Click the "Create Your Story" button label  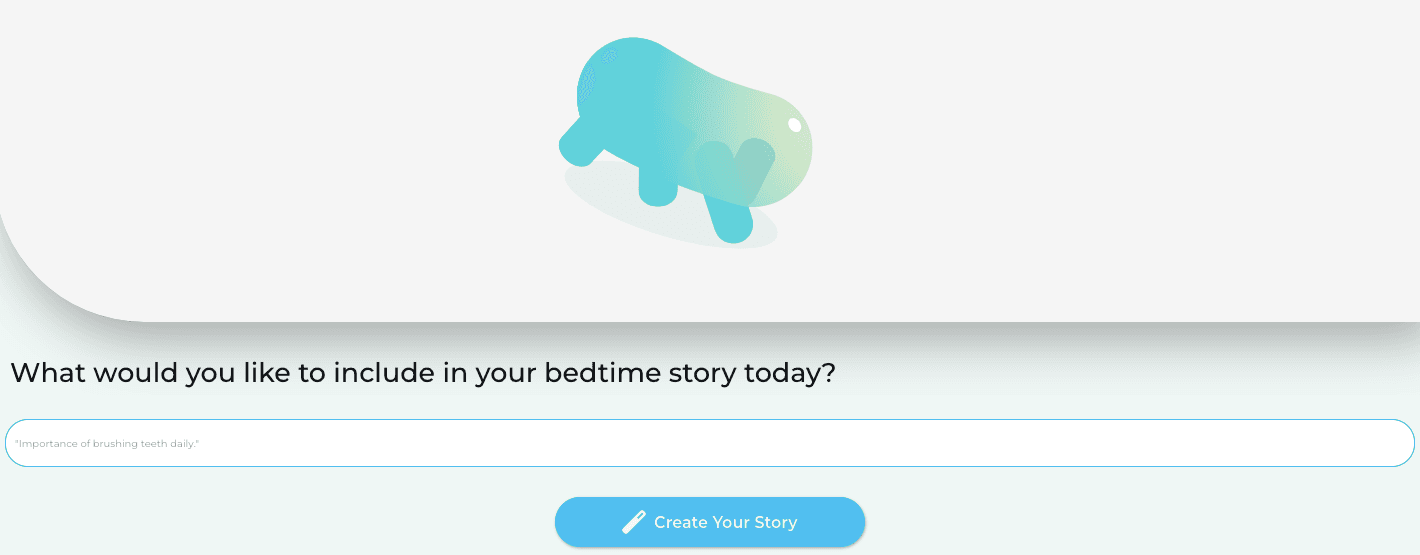725,522
